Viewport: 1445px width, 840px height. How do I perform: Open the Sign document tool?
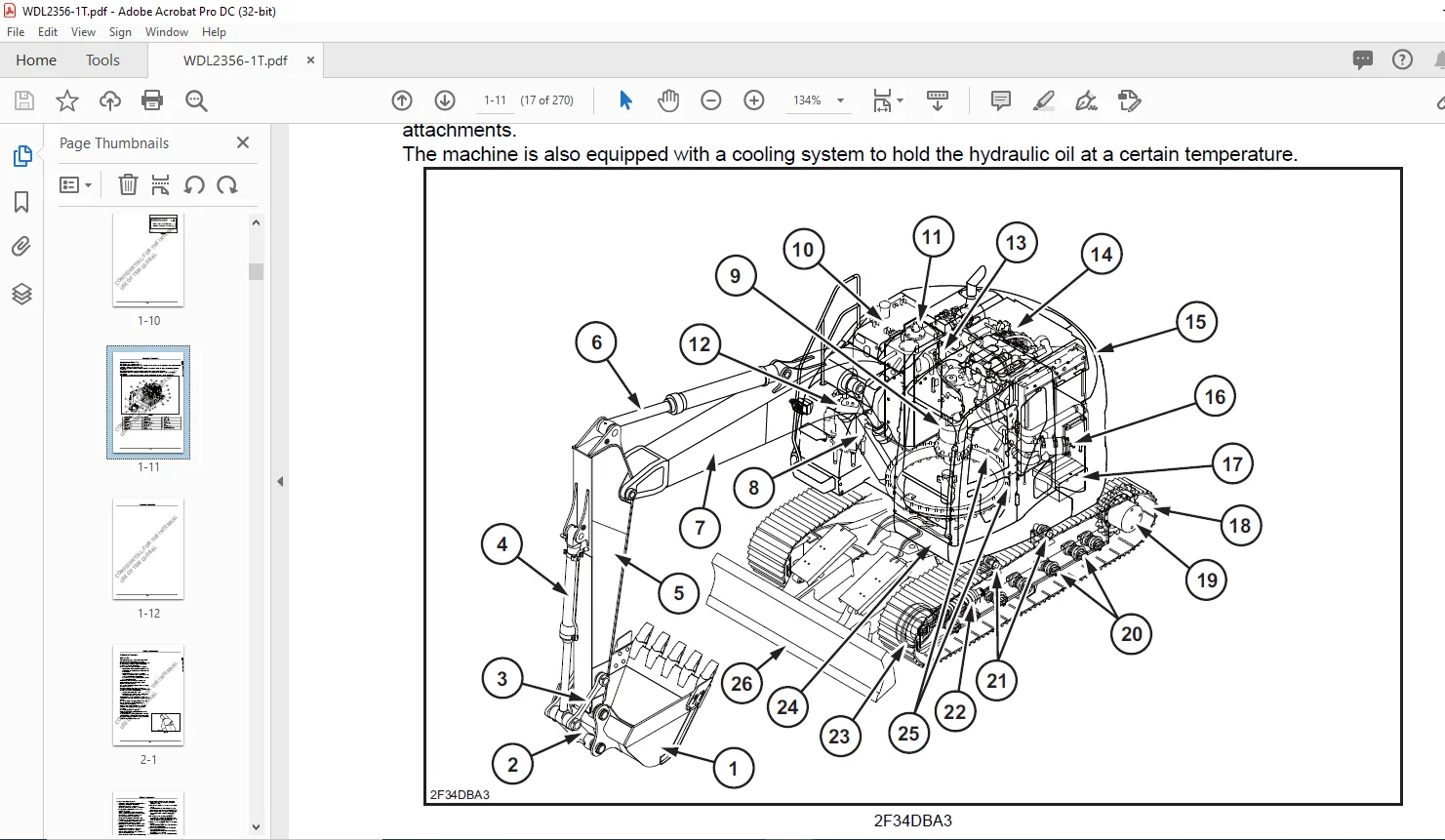[1086, 100]
